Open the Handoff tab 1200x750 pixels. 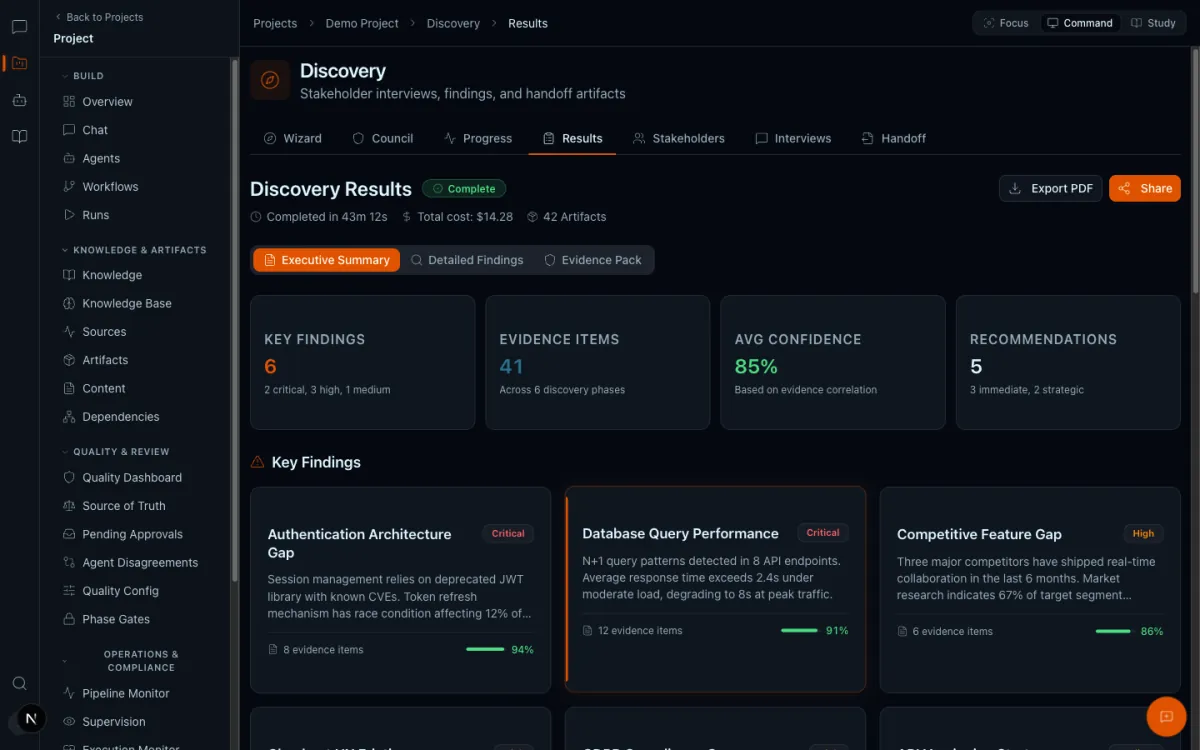tap(894, 138)
